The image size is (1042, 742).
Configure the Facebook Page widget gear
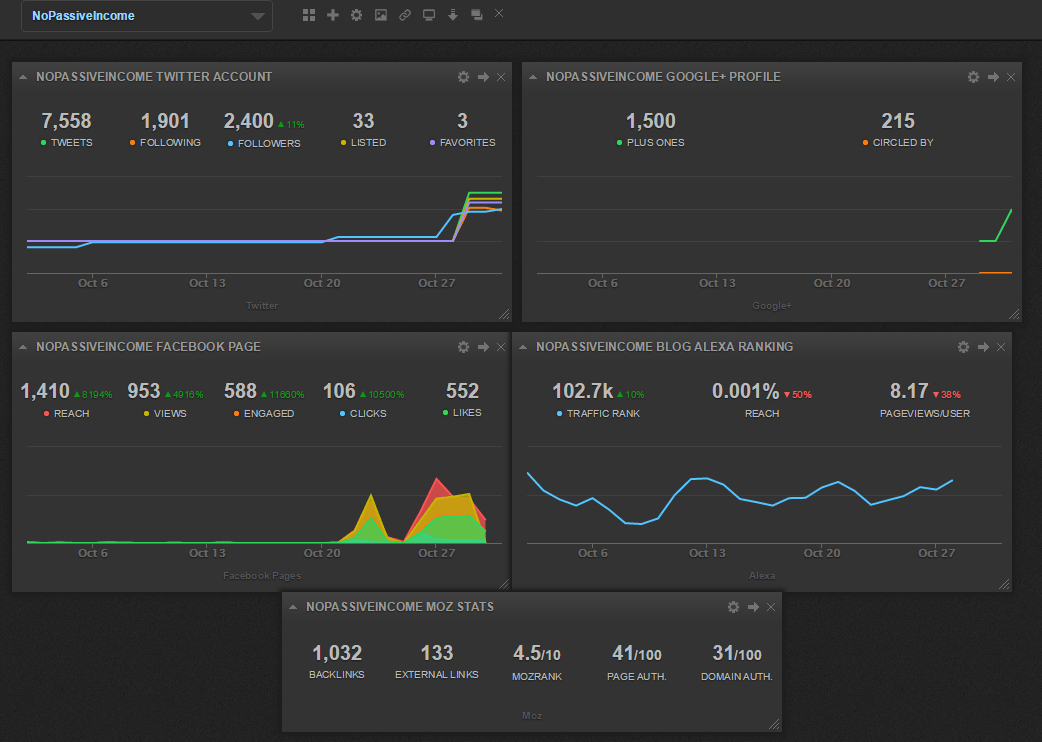[x=463, y=346]
